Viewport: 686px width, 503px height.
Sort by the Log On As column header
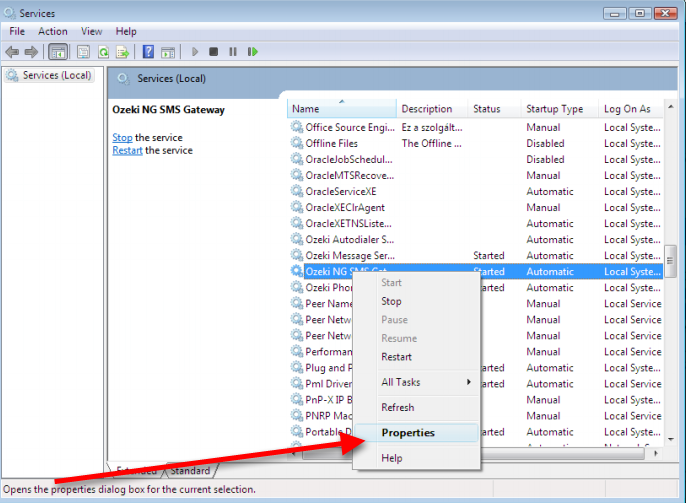[631, 108]
